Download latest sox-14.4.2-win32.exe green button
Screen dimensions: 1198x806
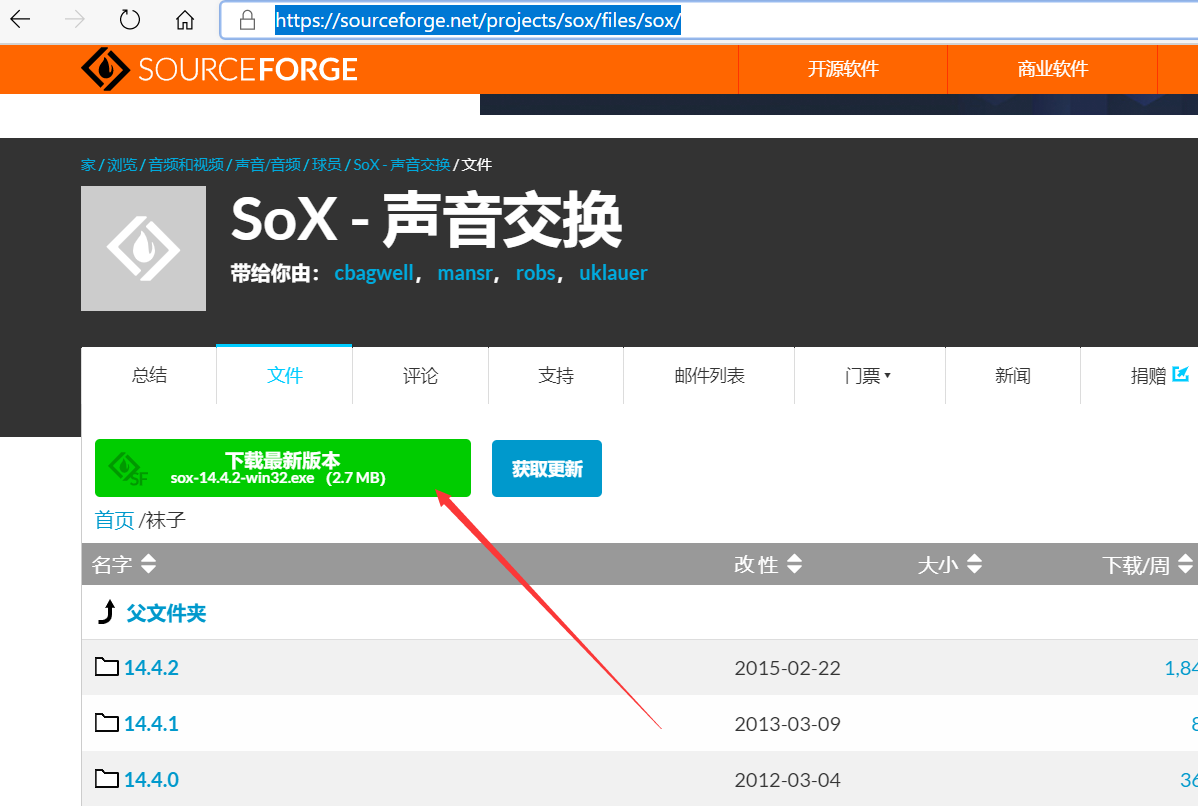(x=283, y=468)
